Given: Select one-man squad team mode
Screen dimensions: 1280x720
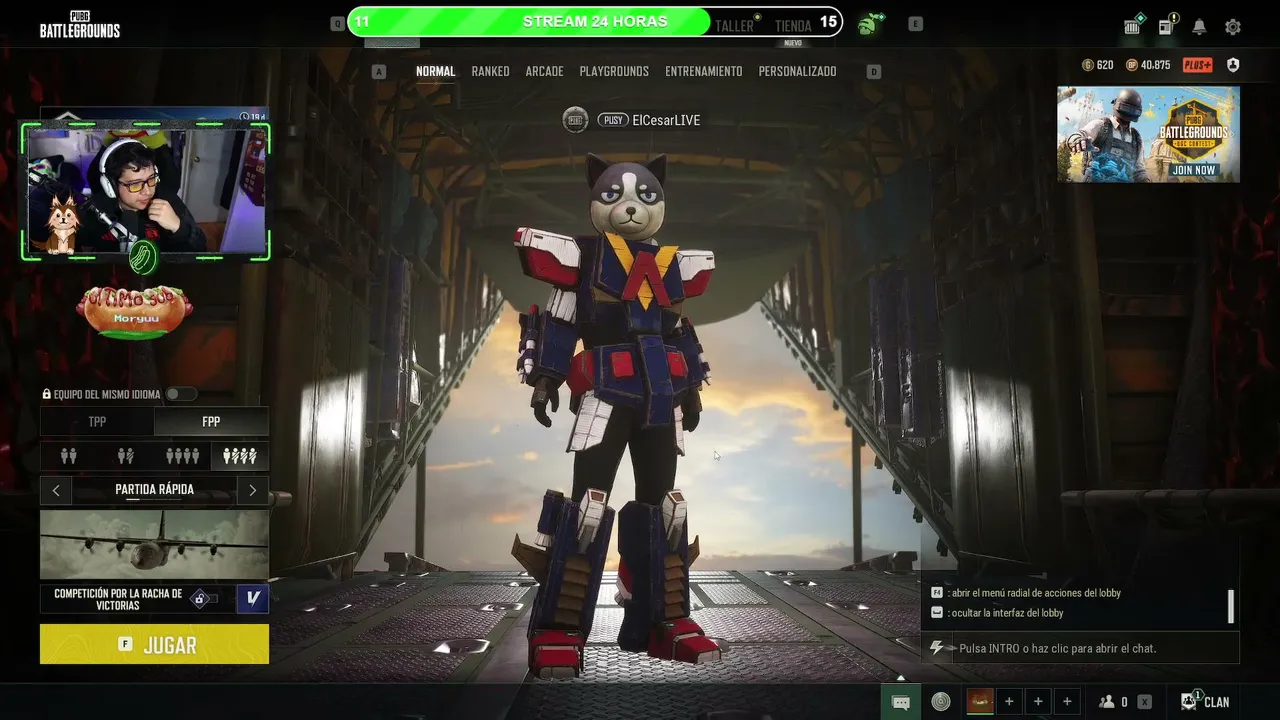Looking at the screenshot, I should [240, 456].
